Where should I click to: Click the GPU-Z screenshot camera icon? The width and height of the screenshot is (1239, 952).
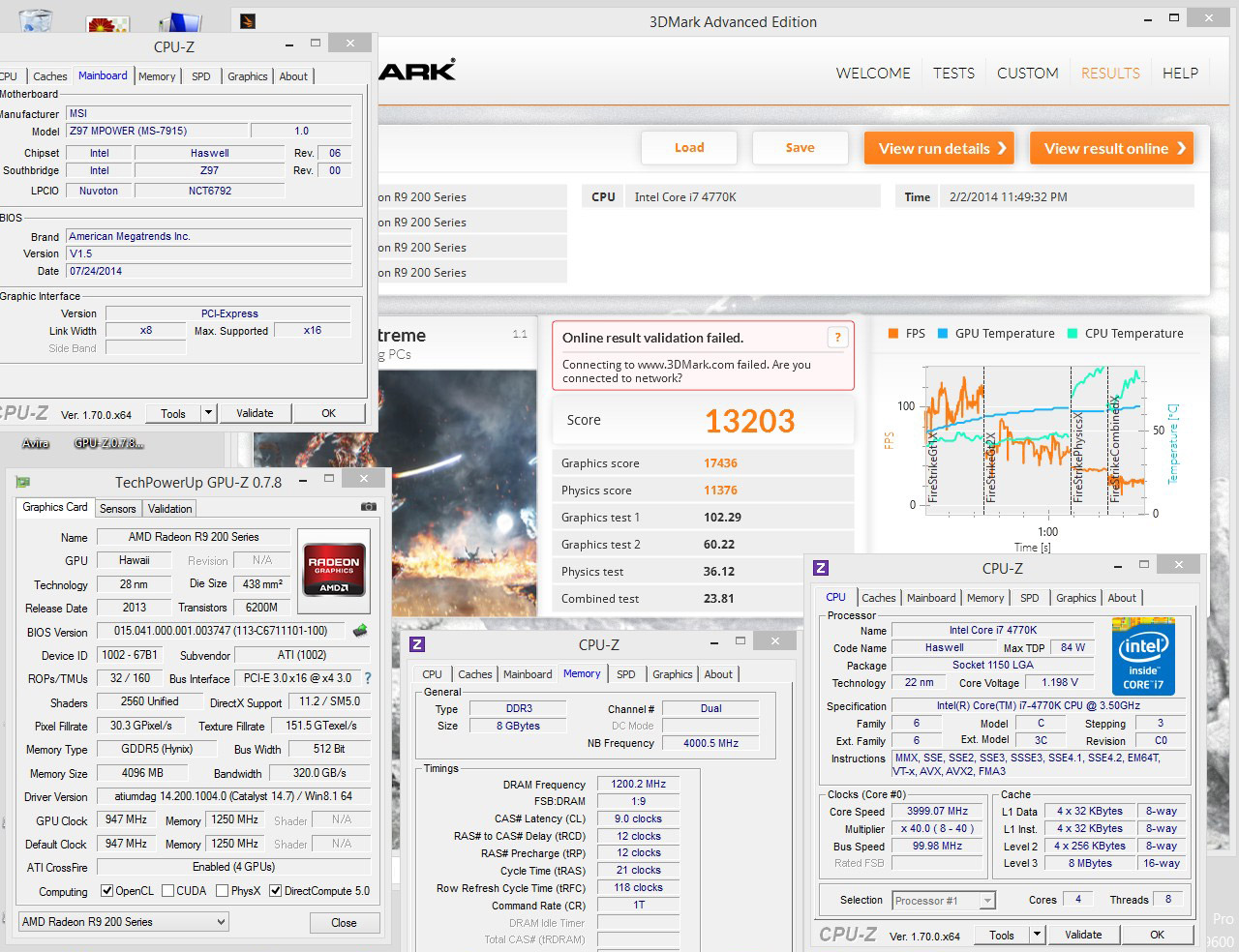[368, 507]
